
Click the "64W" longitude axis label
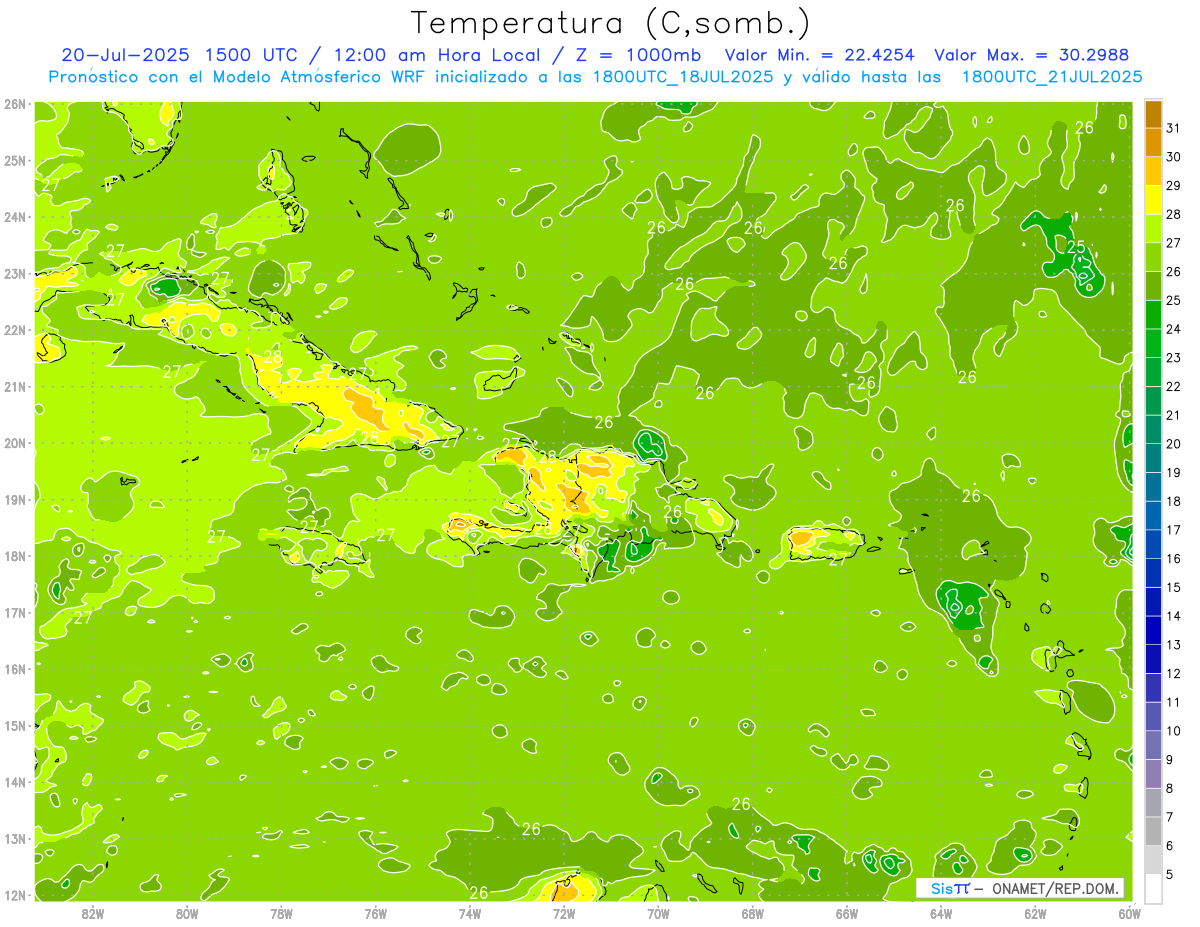point(941,913)
